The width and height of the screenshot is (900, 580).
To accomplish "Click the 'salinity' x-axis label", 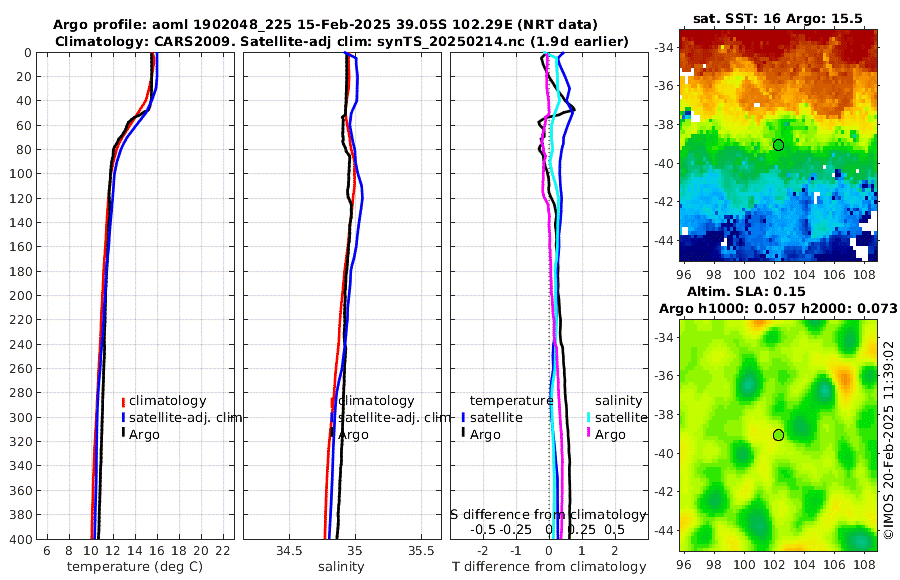I will [x=341, y=567].
